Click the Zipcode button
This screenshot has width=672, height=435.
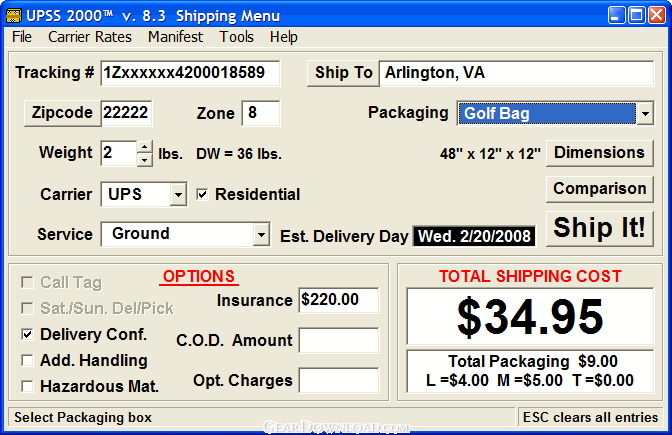[63, 113]
